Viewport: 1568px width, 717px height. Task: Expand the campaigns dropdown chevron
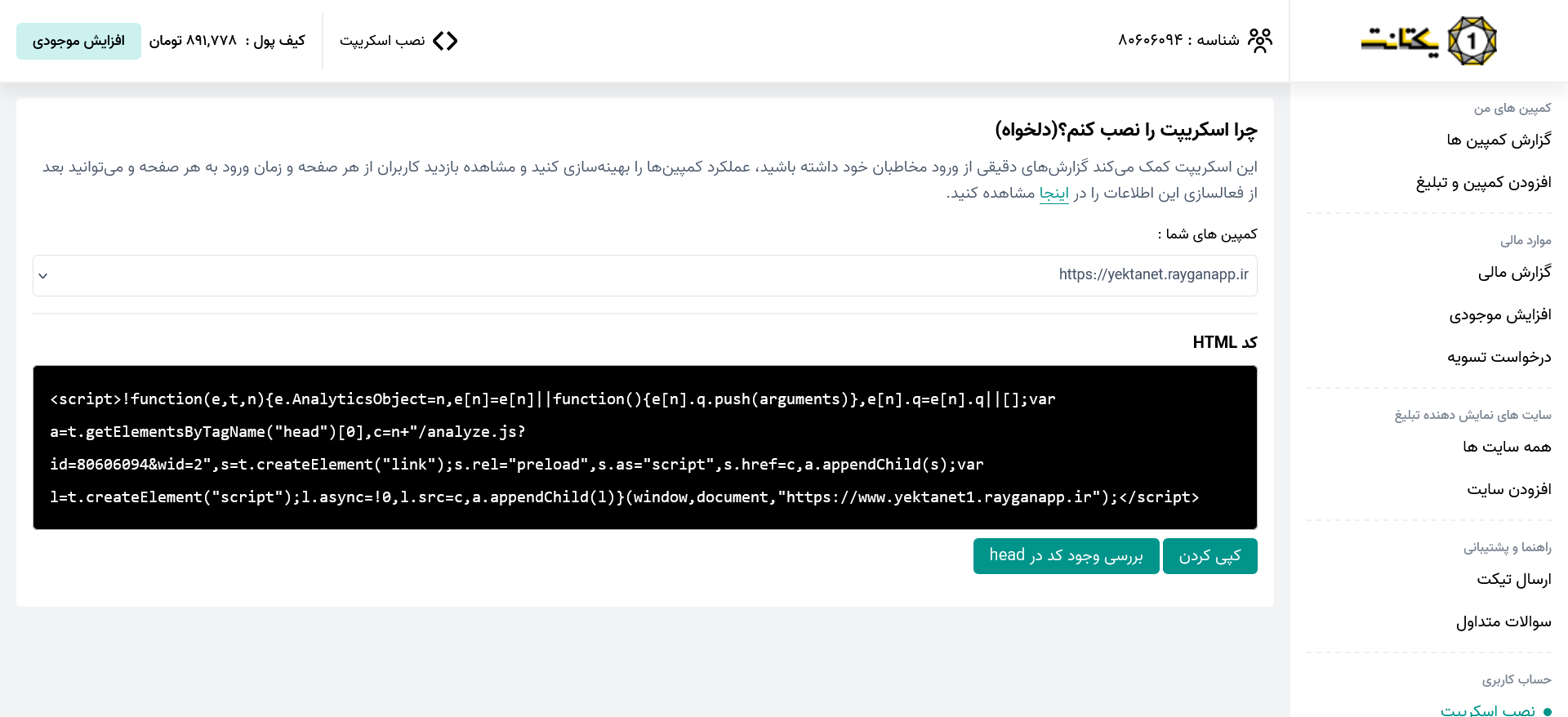[43, 276]
